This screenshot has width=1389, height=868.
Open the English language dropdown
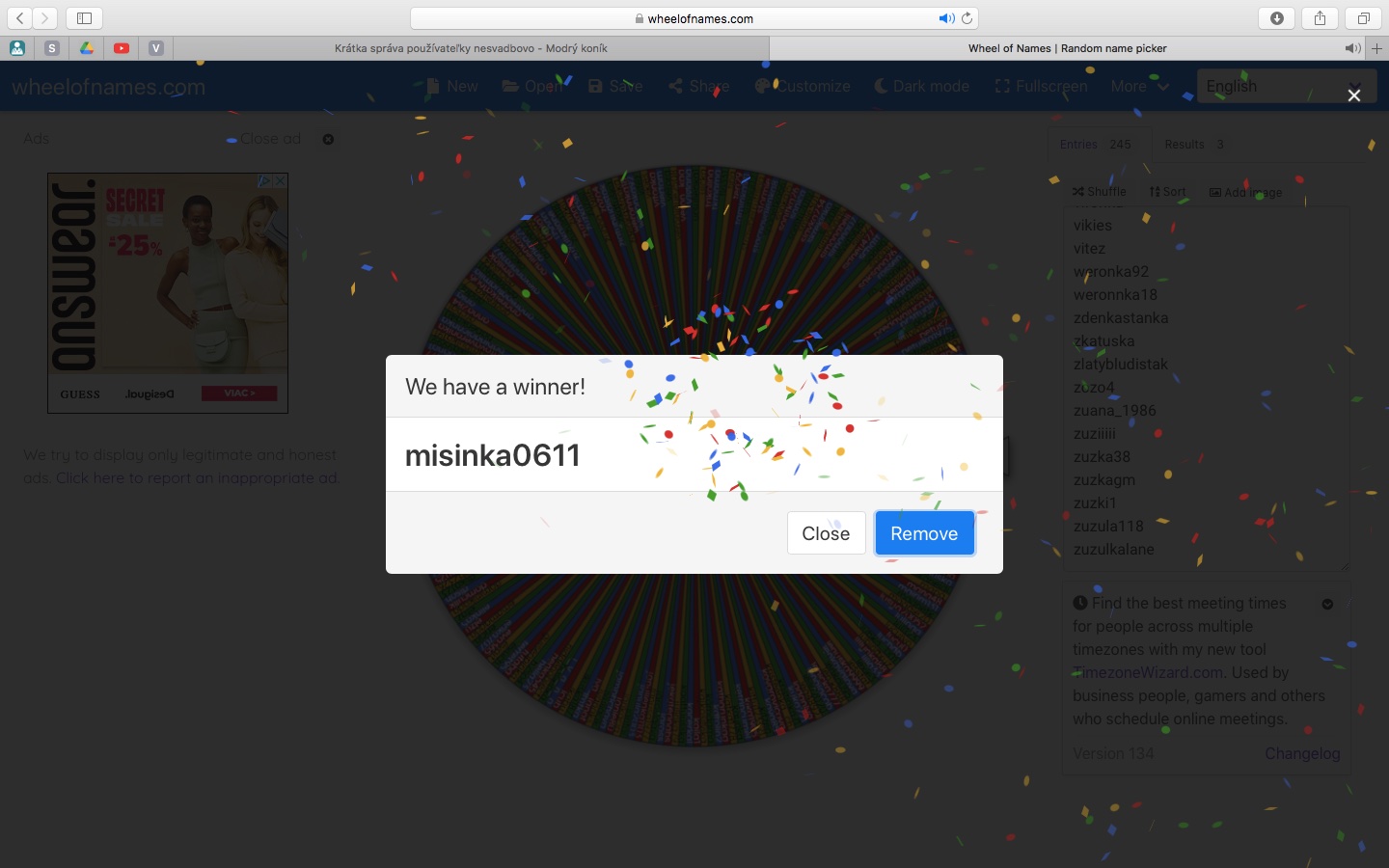1283,86
